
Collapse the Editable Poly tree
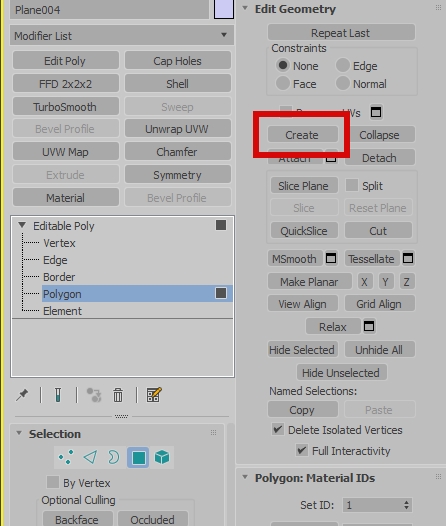pos(22,225)
